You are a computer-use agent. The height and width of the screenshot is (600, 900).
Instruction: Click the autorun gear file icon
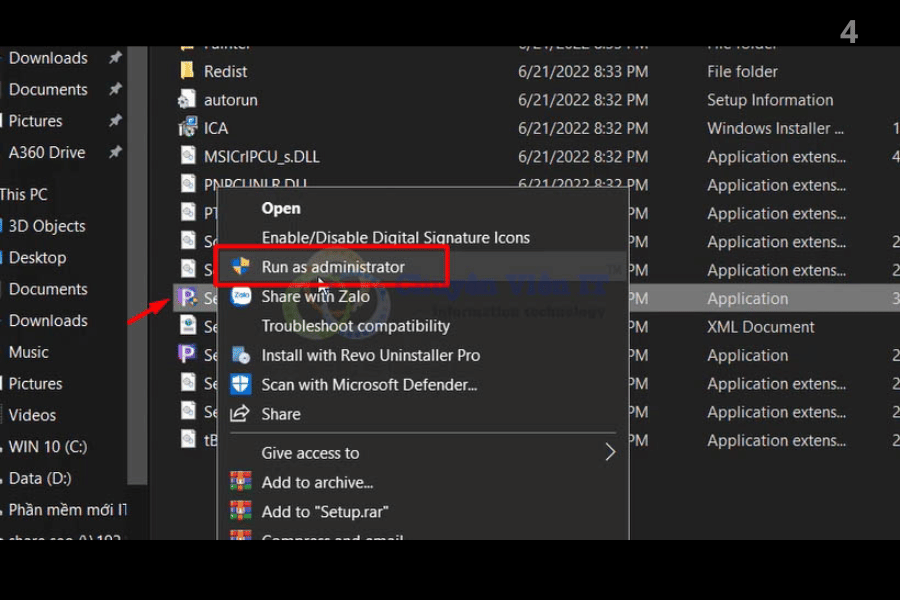pyautogui.click(x=187, y=100)
